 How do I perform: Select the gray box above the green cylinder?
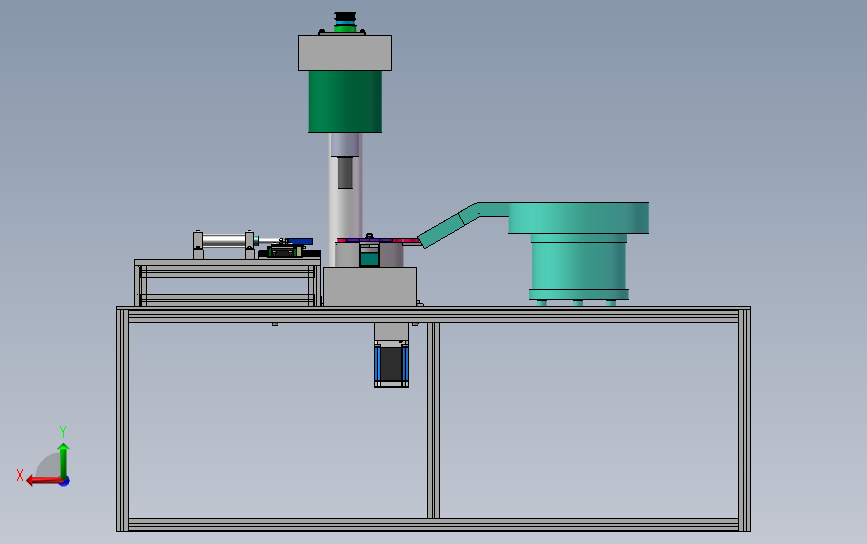pos(345,53)
